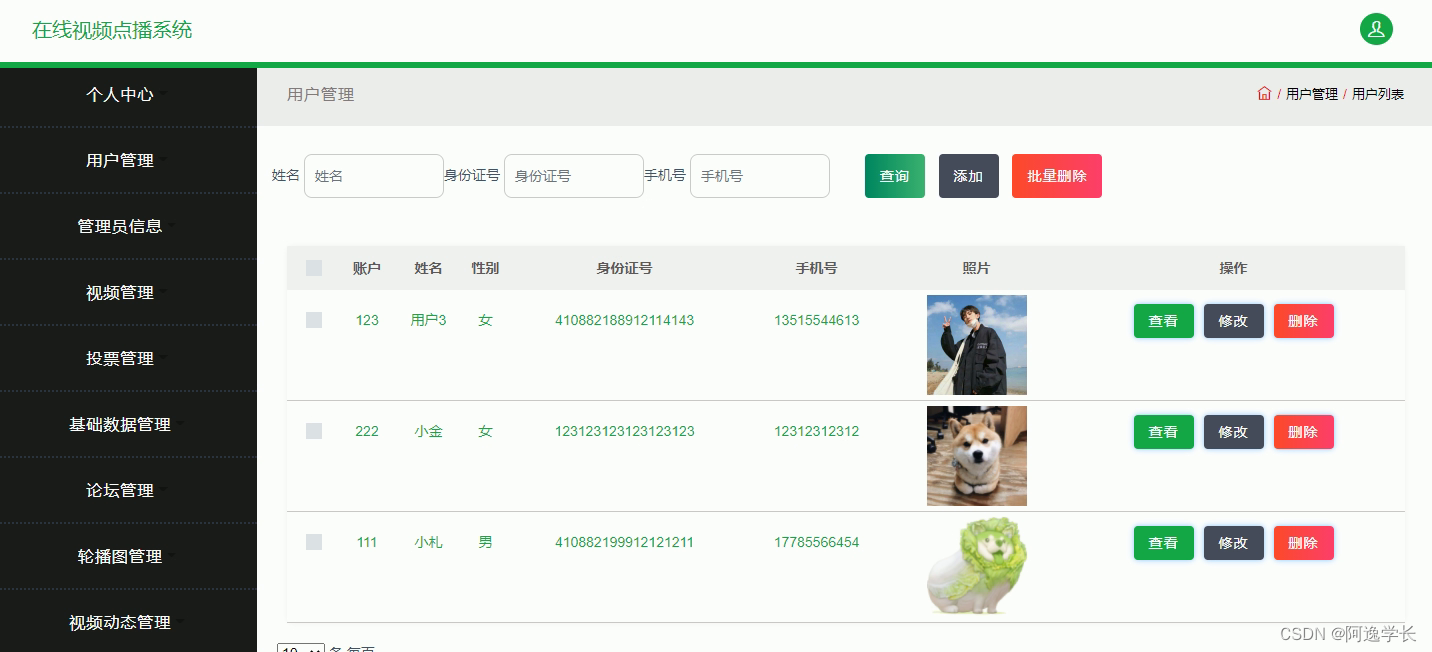
Task: Click the 操作 column header
Action: click(1234, 268)
